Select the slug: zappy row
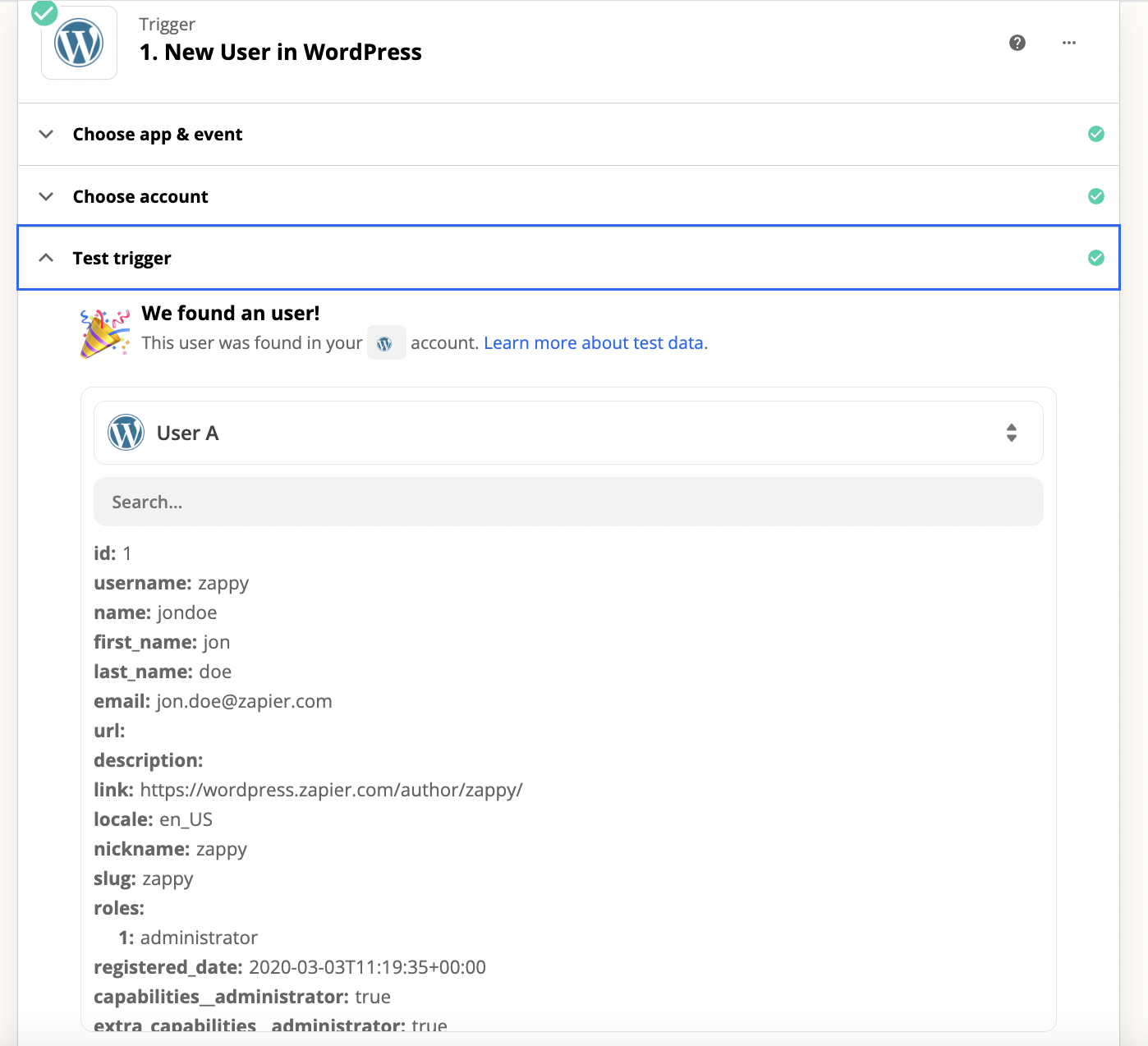The image size is (1148, 1046). [x=144, y=879]
